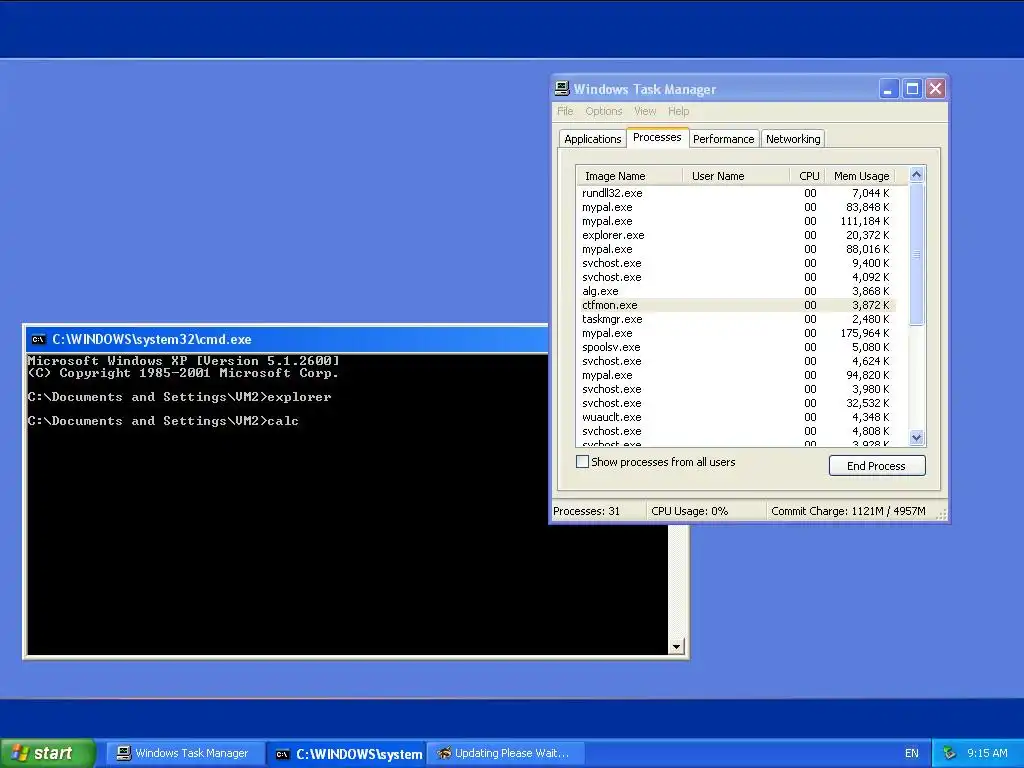Activate Windows Task Manager taskbar button
This screenshot has width=1024, height=768.
tap(185, 754)
